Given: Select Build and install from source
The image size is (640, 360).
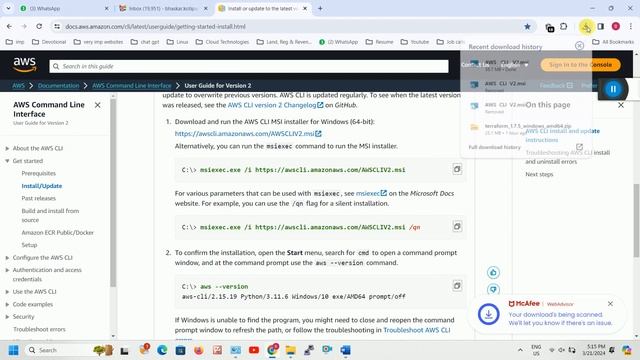Looking at the screenshot, I should click(x=50, y=216).
